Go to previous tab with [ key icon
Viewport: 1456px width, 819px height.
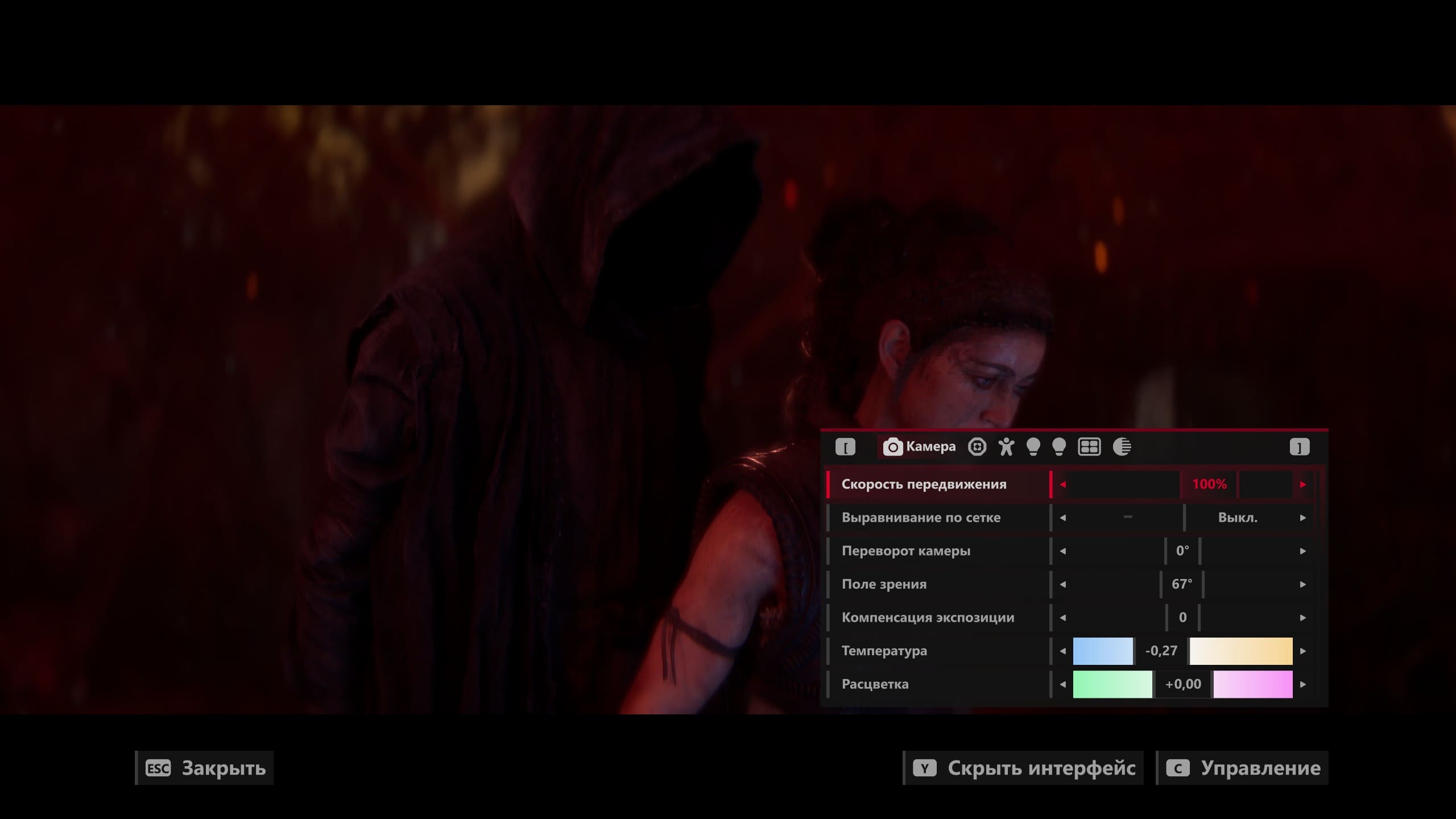click(x=845, y=447)
